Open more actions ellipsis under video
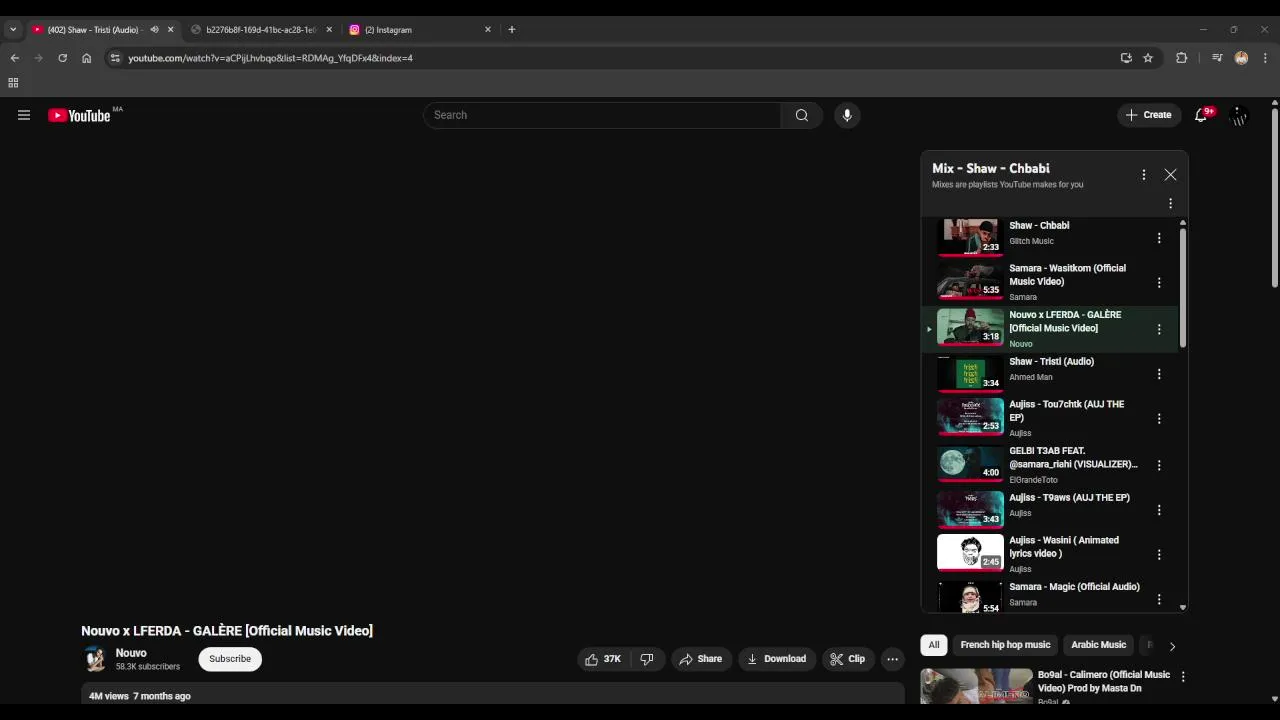This screenshot has width=1280, height=720. (x=892, y=659)
